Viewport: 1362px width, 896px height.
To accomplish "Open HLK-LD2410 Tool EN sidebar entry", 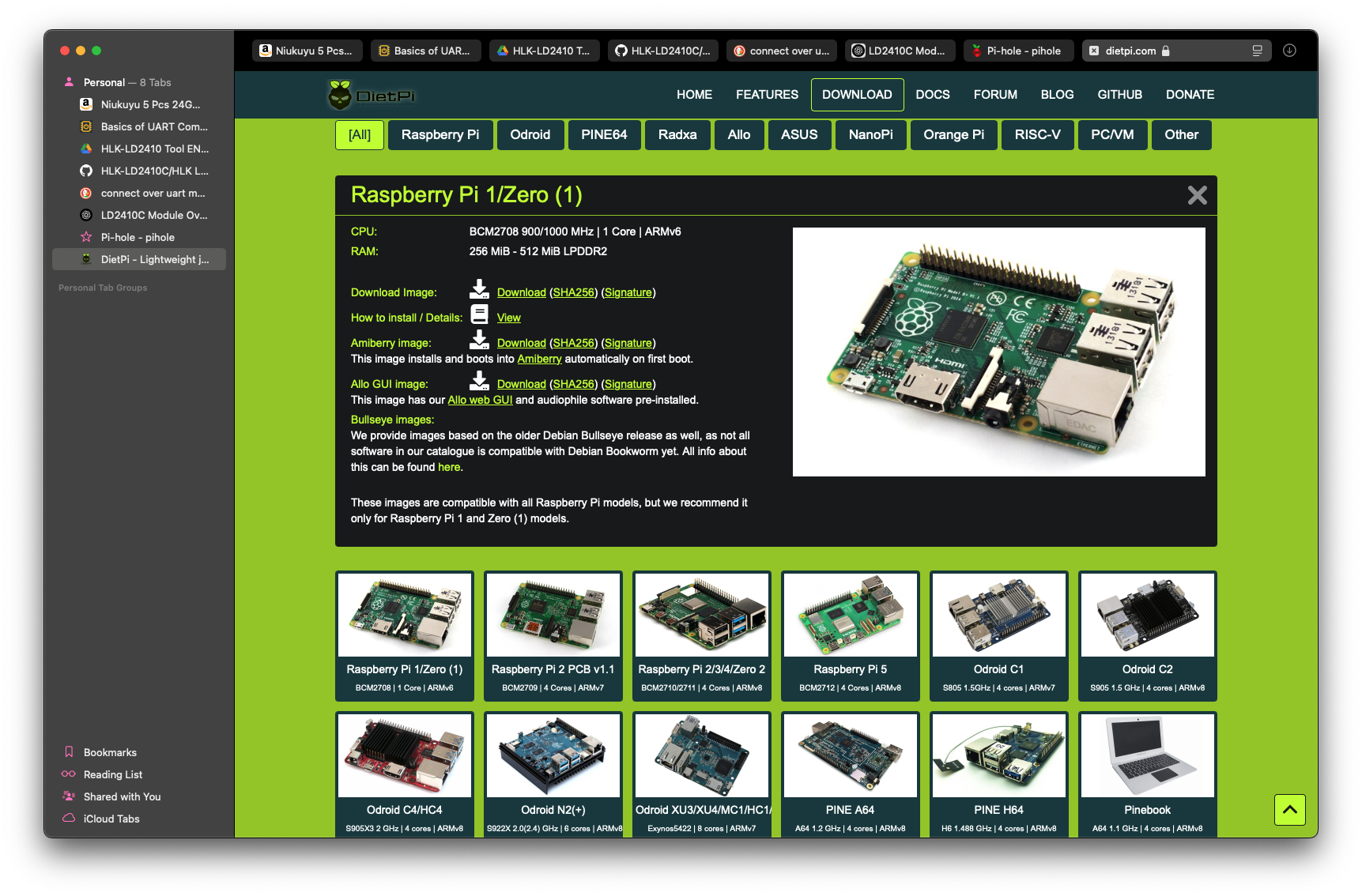I will pos(139,149).
